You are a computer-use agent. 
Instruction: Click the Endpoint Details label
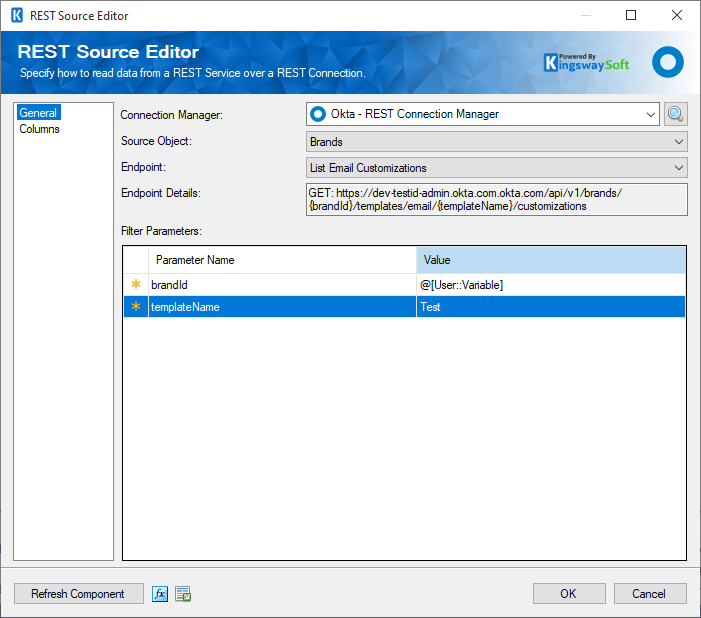[x=161, y=193]
